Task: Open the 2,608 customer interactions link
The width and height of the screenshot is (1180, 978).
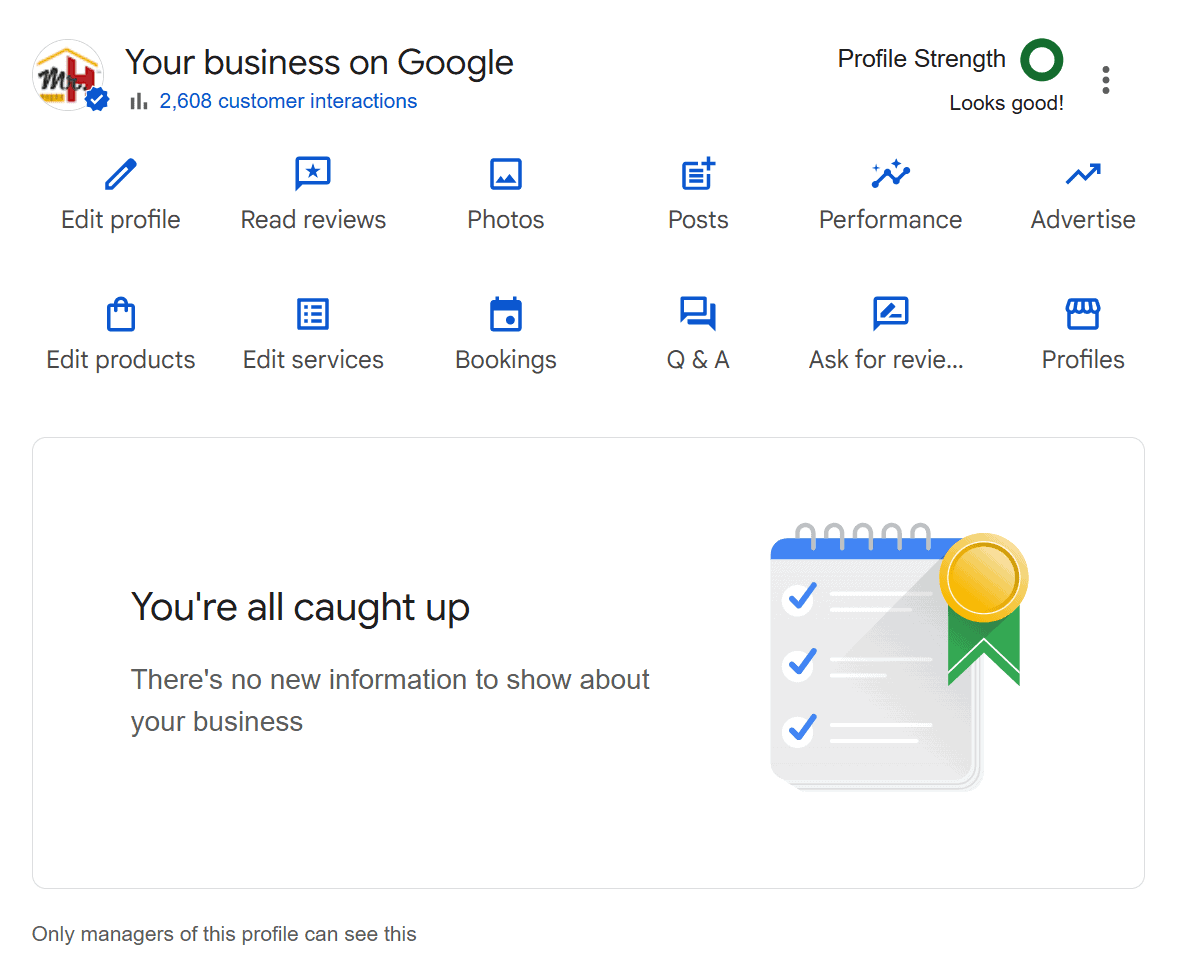Action: [x=288, y=101]
